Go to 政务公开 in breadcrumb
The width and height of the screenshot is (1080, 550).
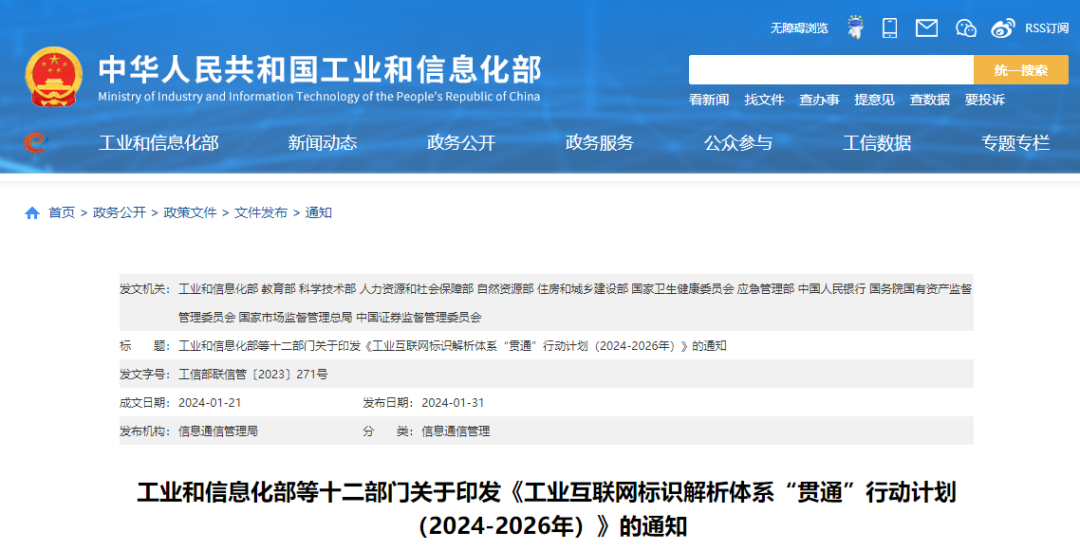pos(119,213)
